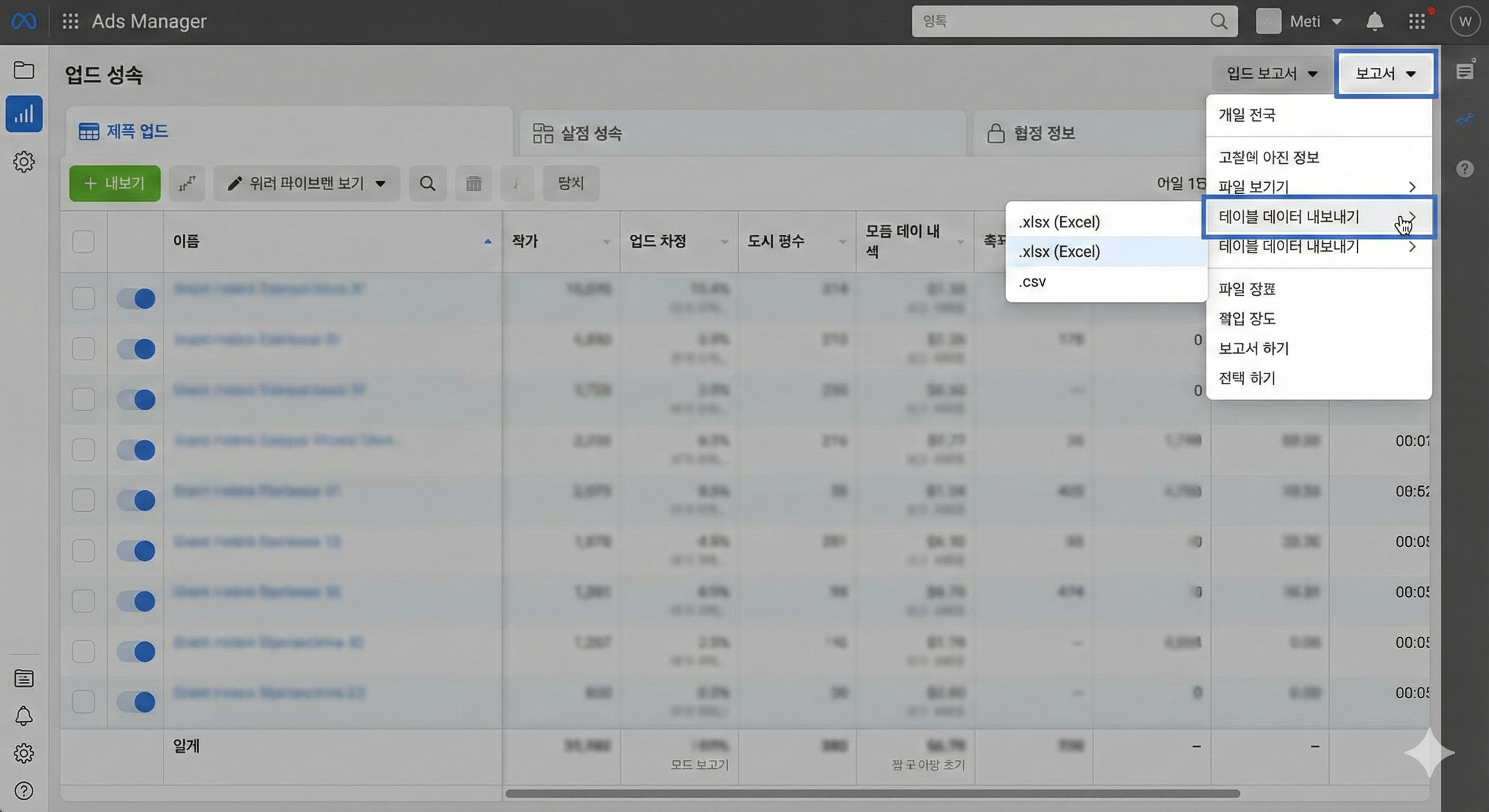Open the help question mark at bottom left
Image resolution: width=1489 pixels, height=812 pixels.
coord(24,791)
